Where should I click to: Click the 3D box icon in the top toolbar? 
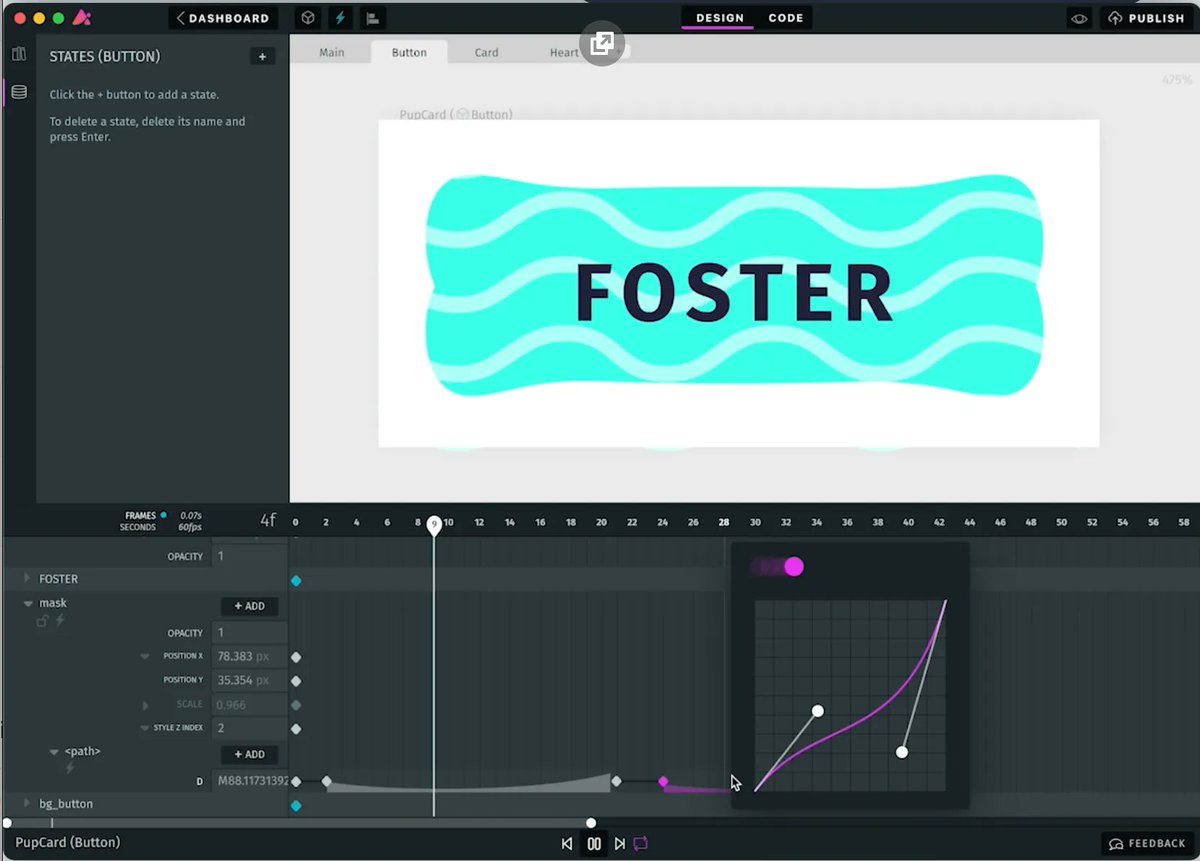coord(307,17)
